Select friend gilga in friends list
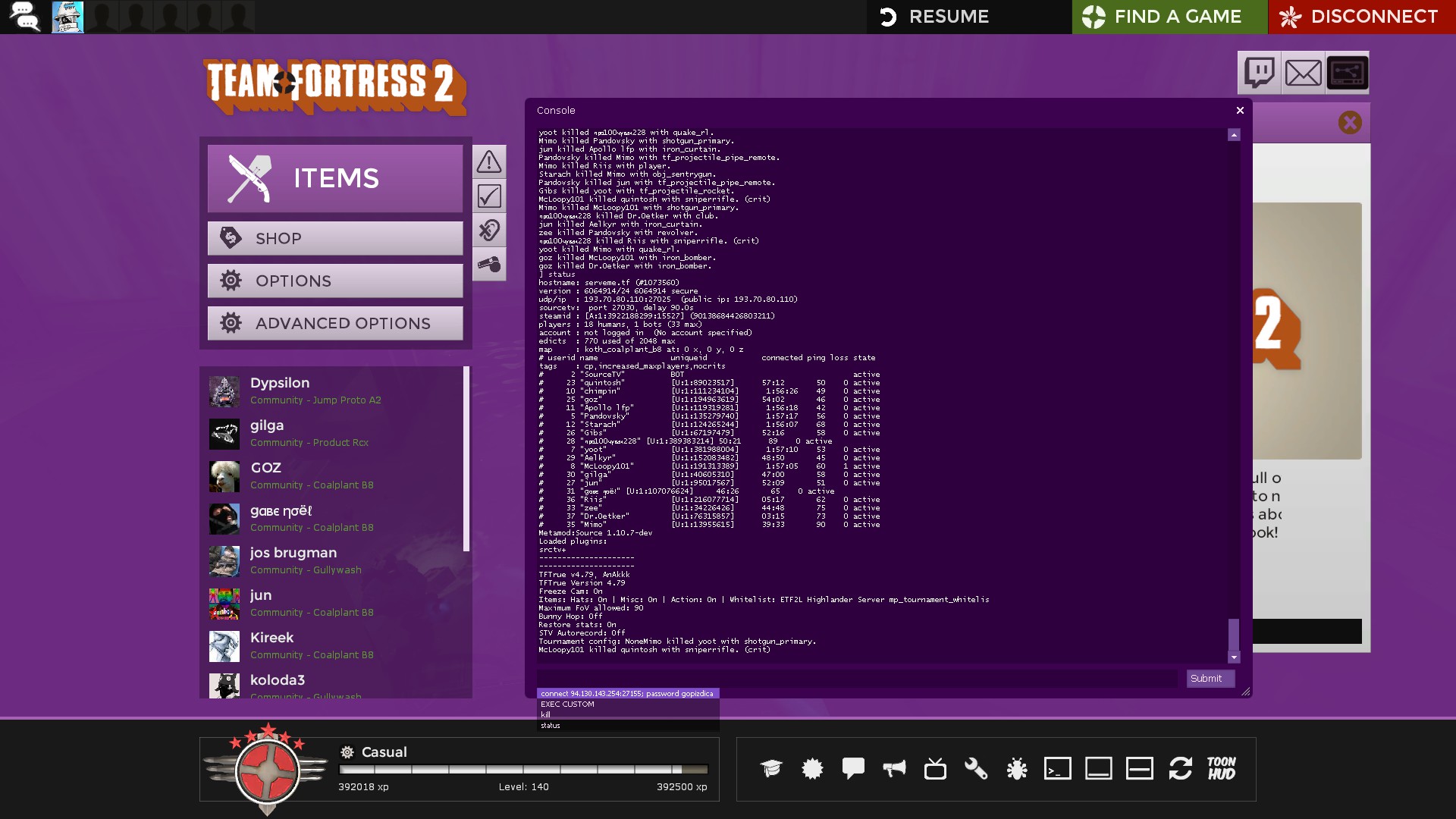This screenshot has width=1456, height=819. click(334, 433)
